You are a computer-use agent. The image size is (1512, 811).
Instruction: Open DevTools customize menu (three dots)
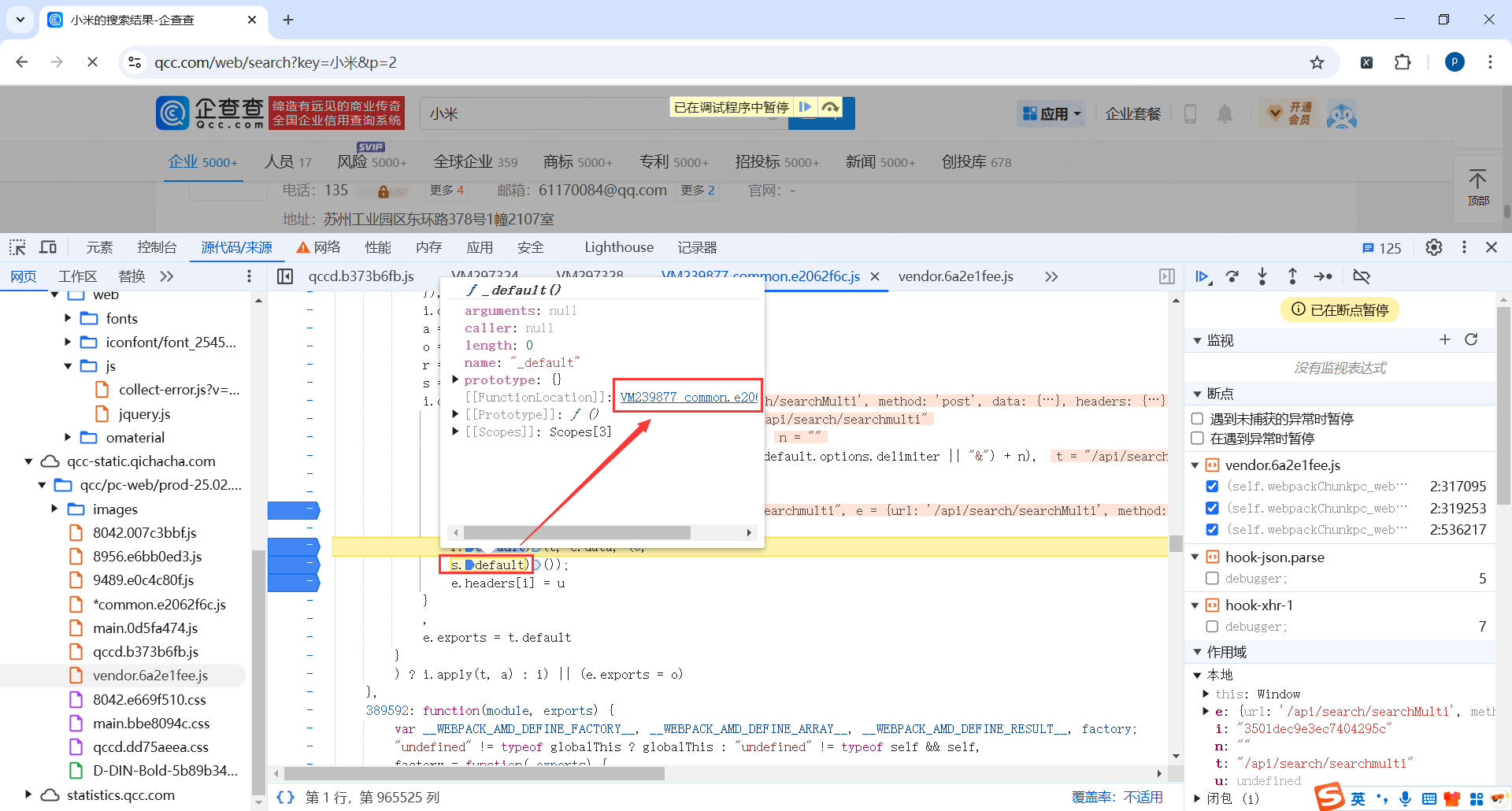pos(1464,247)
